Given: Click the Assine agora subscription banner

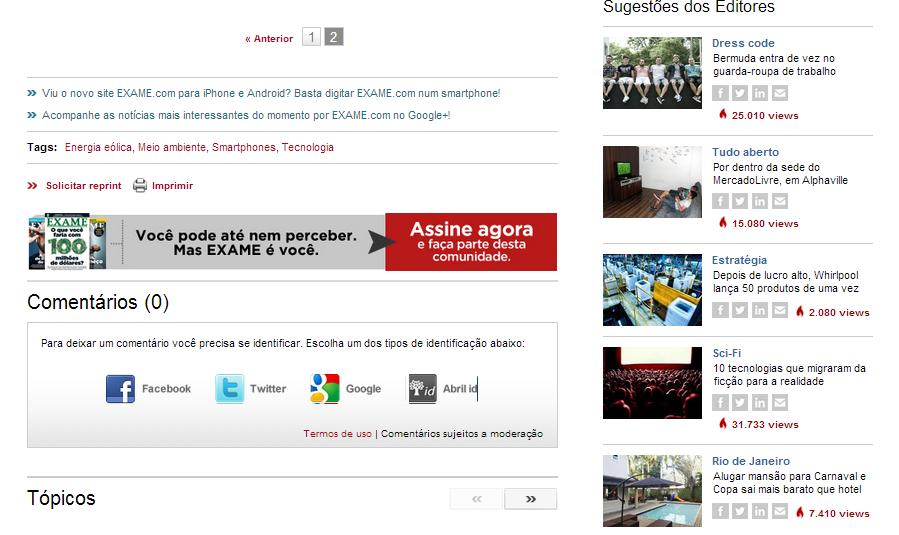Looking at the screenshot, I should pos(470,242).
